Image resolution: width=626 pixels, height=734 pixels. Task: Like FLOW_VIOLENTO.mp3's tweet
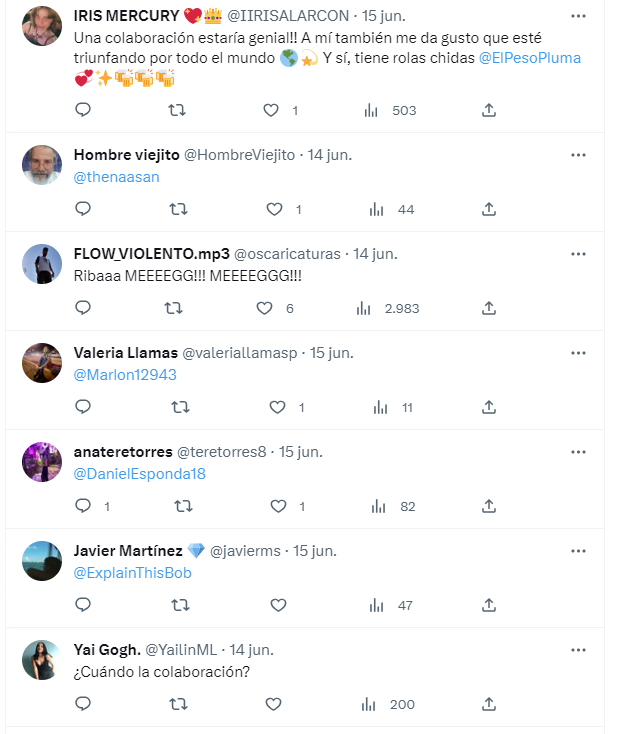click(265, 308)
